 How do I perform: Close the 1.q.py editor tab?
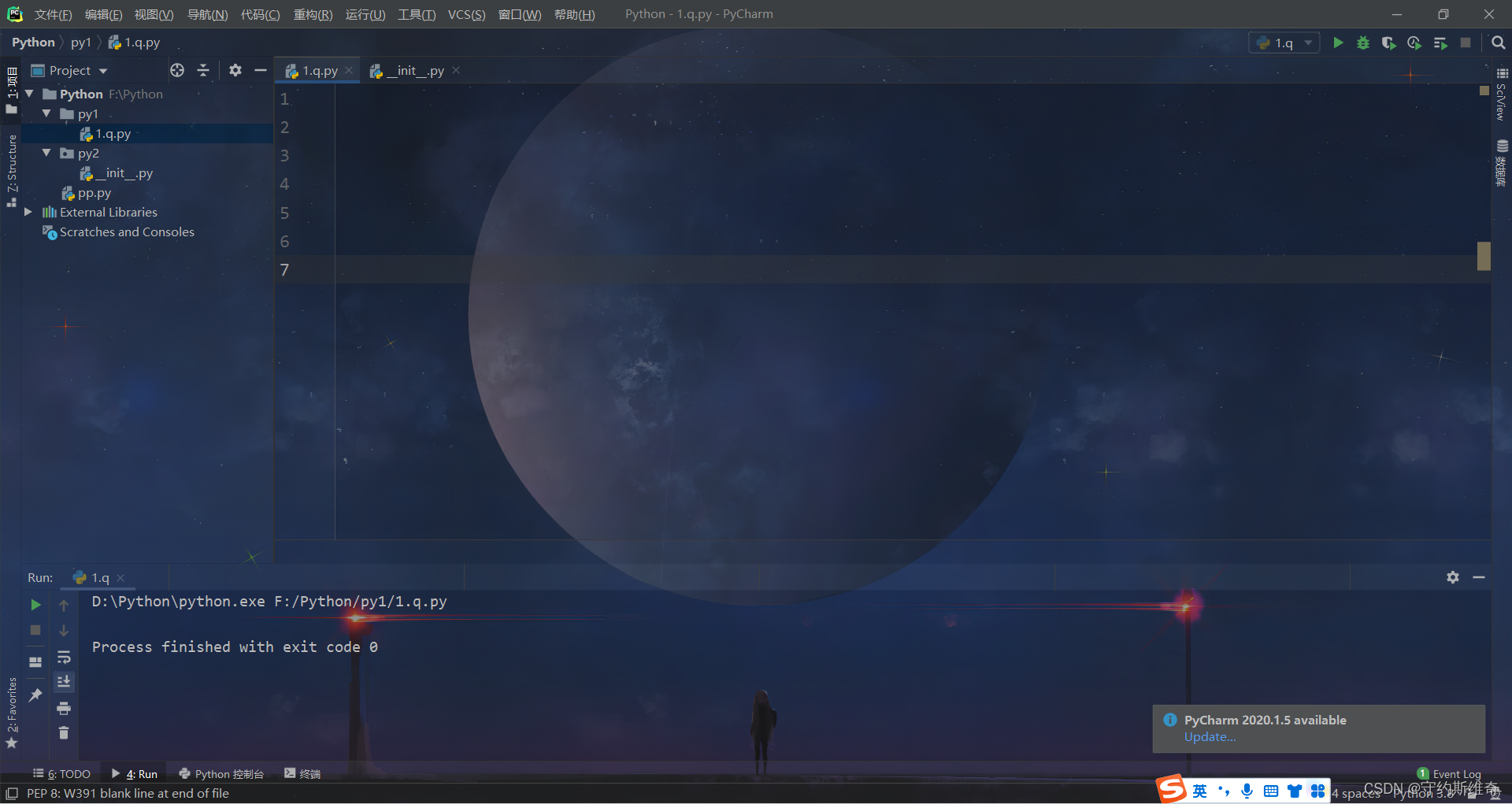[x=349, y=70]
